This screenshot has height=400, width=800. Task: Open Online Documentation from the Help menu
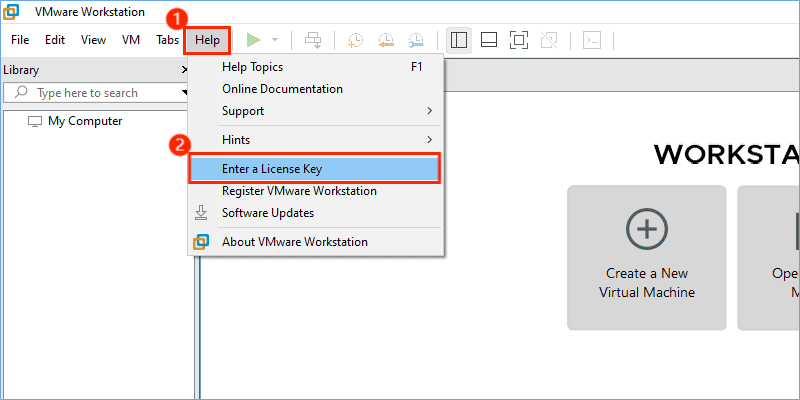pyautogui.click(x=316, y=89)
